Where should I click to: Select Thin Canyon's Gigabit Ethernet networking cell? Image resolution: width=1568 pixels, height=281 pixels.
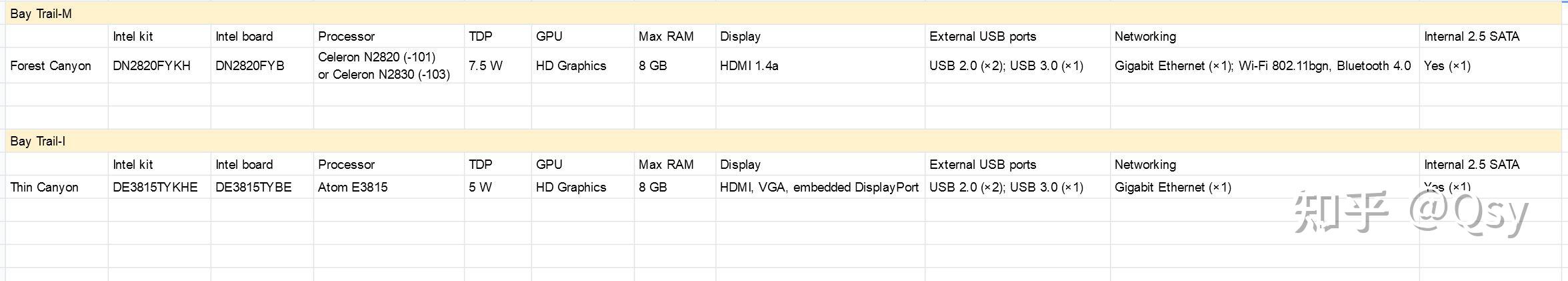(x=1173, y=187)
